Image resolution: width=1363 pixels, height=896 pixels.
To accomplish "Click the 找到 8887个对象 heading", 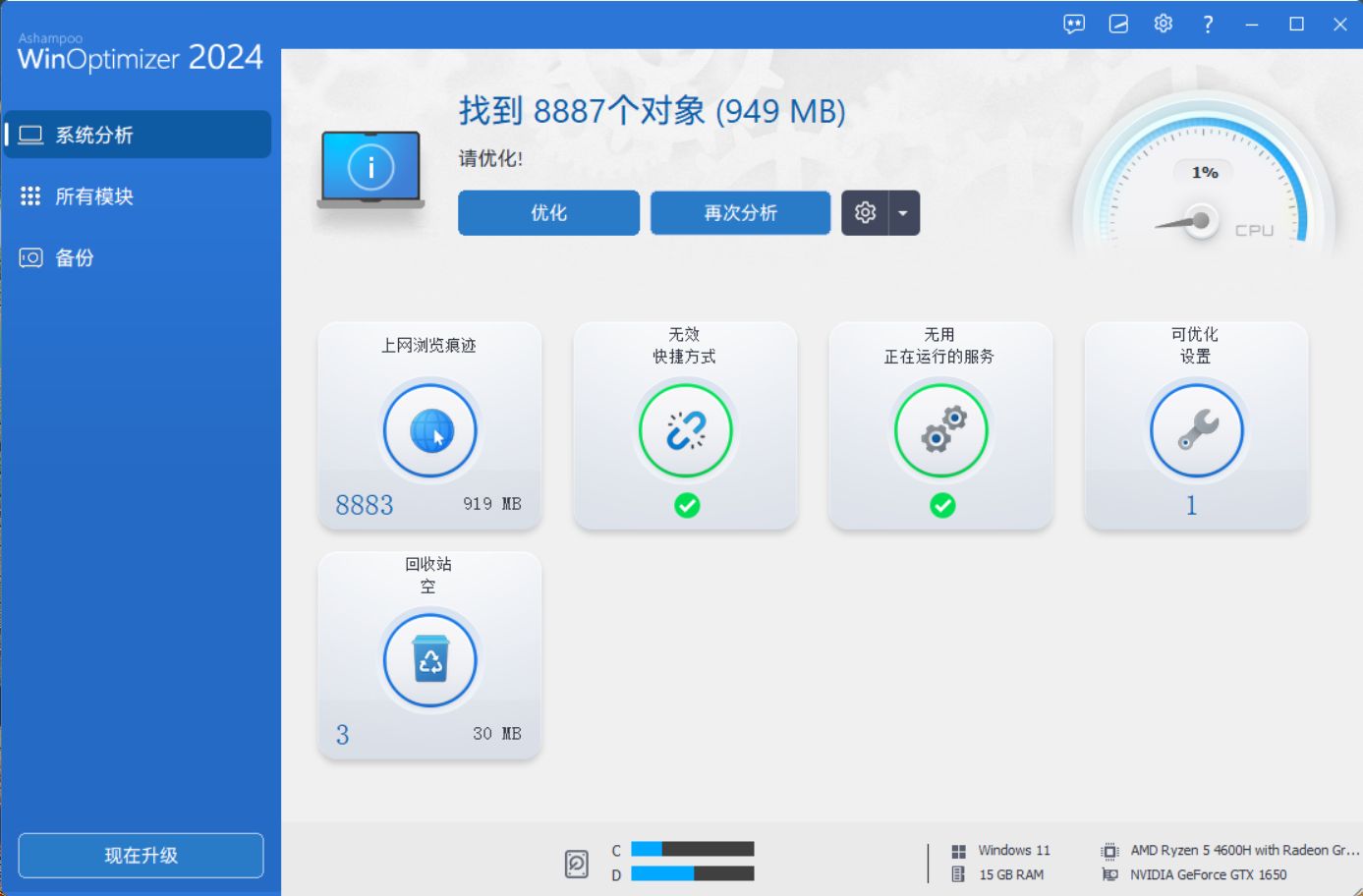I will pyautogui.click(x=653, y=111).
